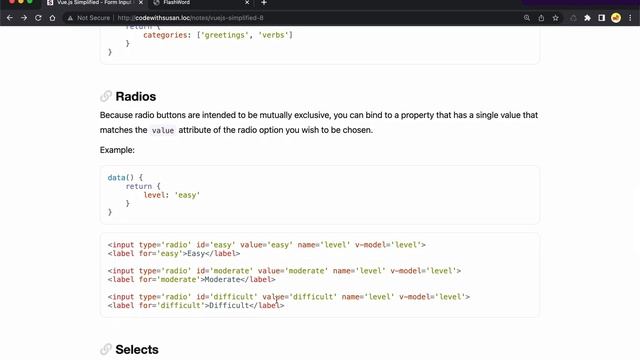Click the input line with id='easy'

tap(267, 245)
